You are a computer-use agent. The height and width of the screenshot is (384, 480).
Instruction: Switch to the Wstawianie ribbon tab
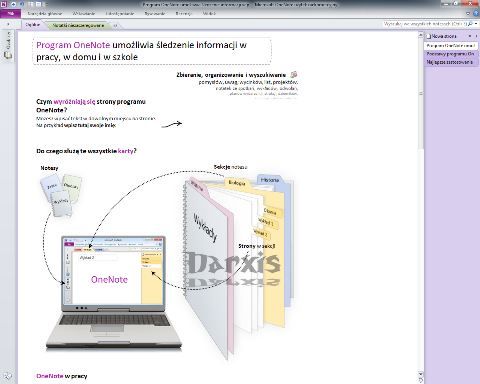(84, 14)
